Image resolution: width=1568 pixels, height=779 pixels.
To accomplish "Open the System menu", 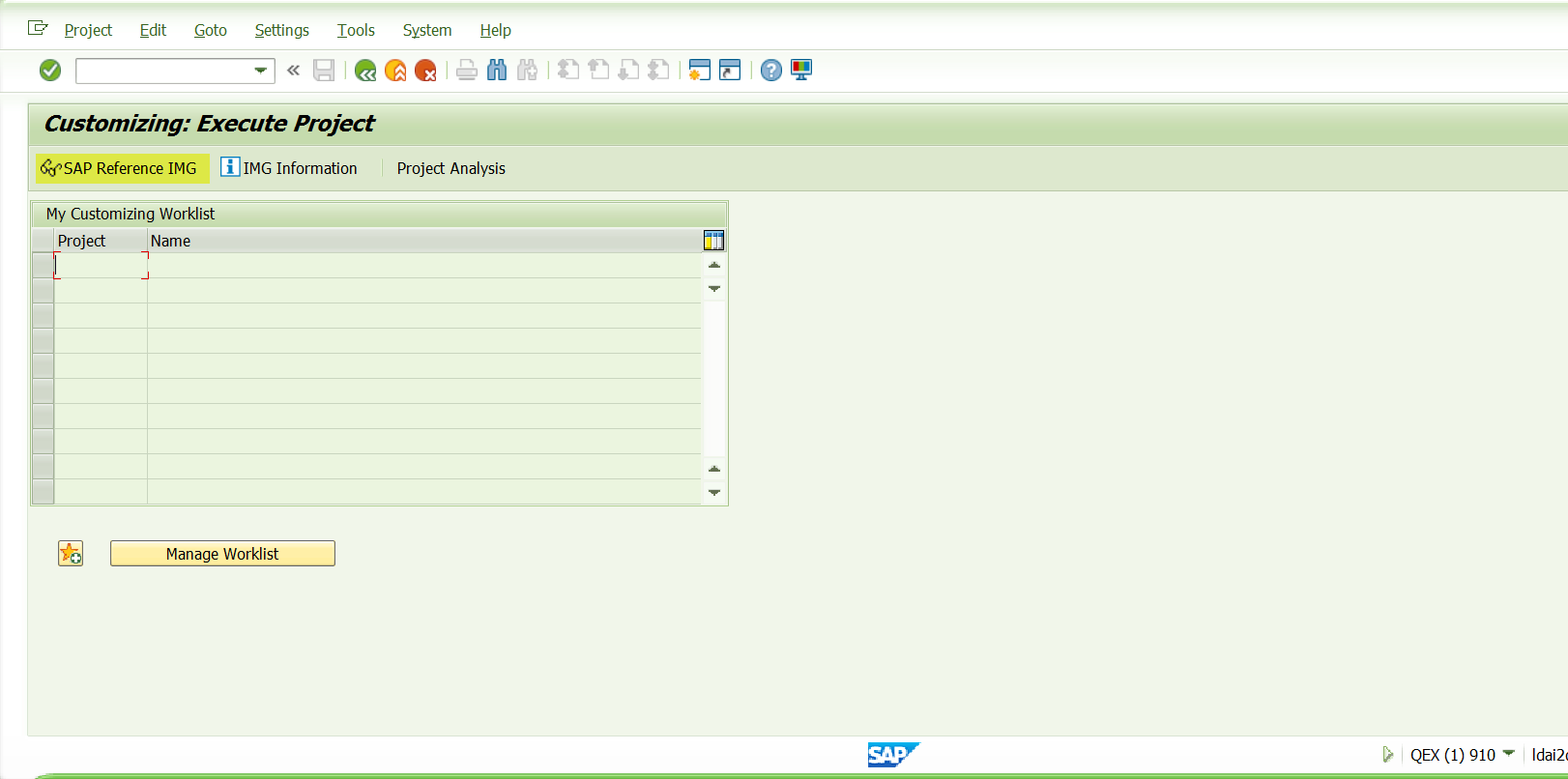I will (x=427, y=30).
